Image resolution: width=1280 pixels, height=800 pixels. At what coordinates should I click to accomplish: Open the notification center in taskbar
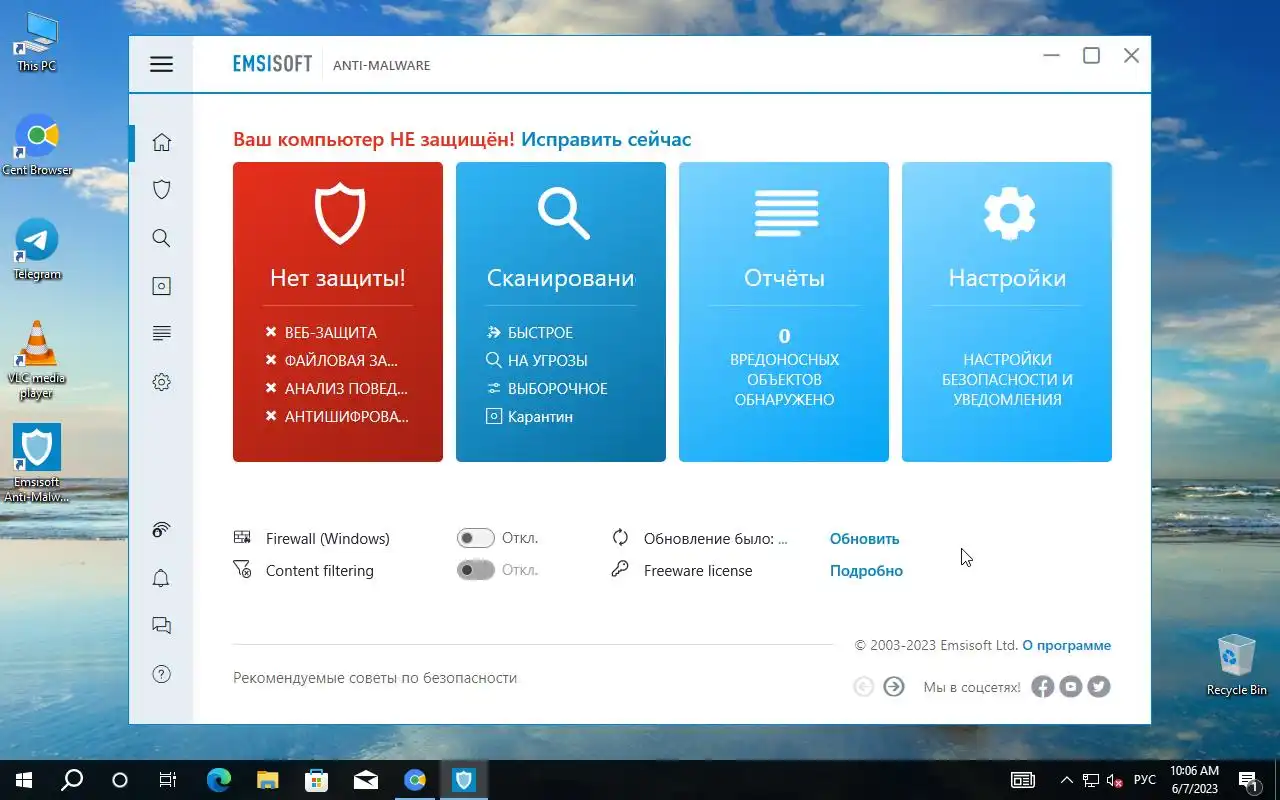click(1249, 780)
